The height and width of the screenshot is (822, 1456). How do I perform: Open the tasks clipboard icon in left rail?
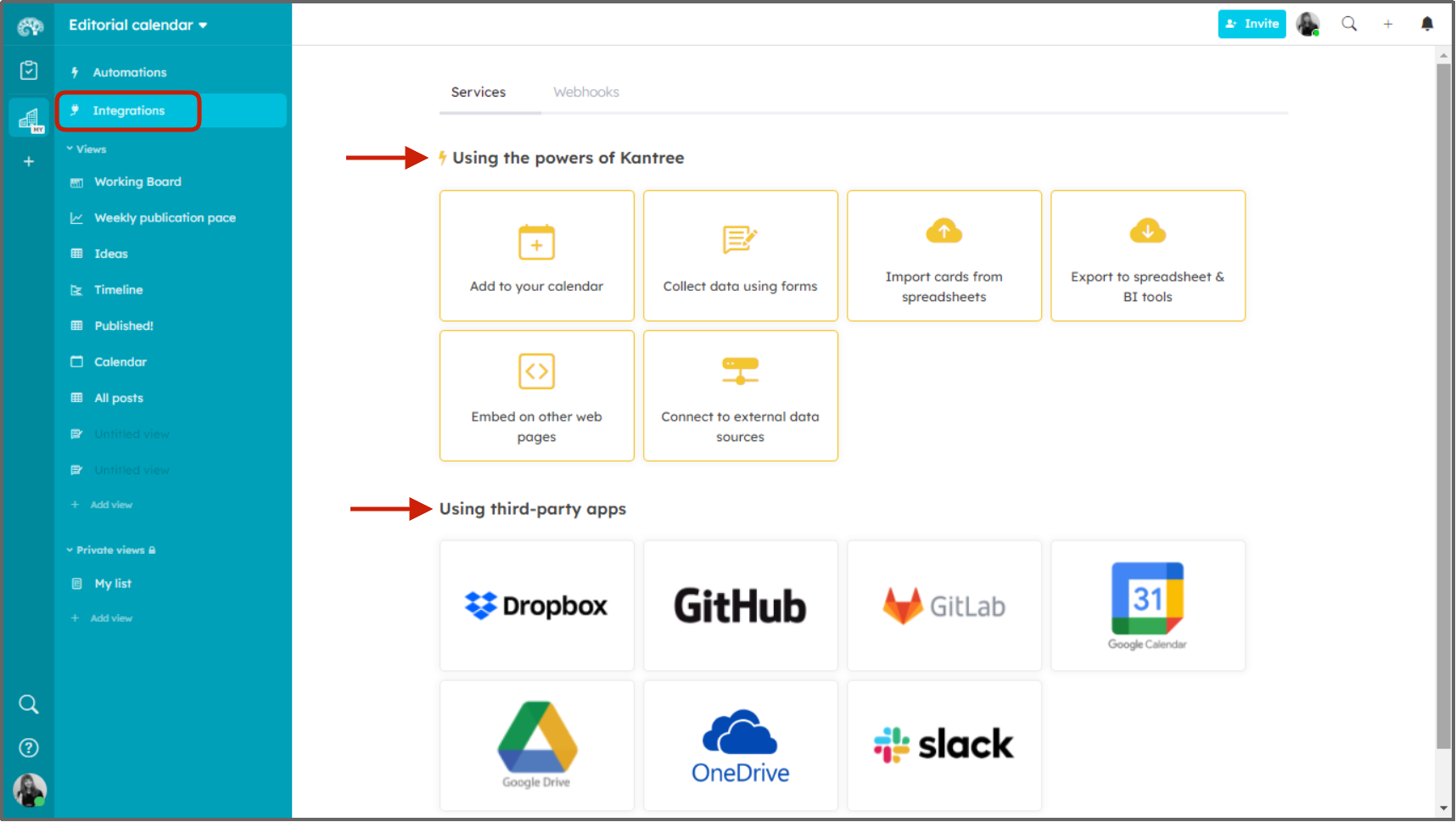pyautogui.click(x=29, y=70)
